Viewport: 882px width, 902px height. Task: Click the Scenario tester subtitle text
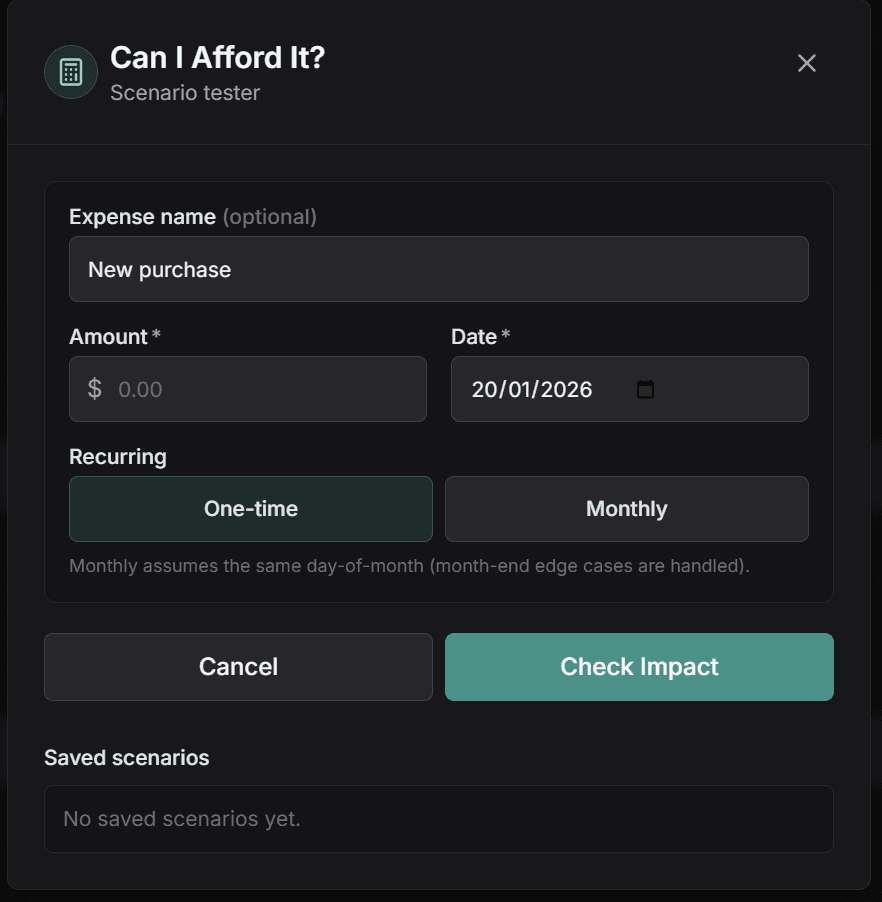coord(184,93)
